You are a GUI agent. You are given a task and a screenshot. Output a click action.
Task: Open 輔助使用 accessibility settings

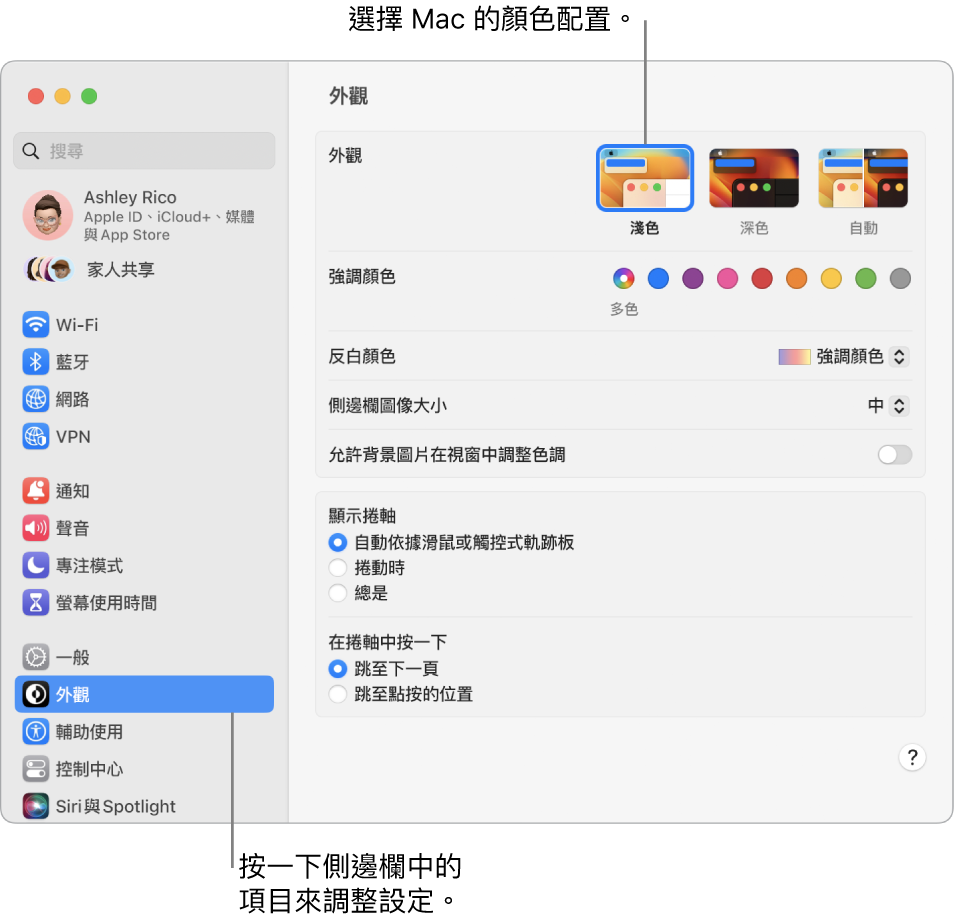click(x=80, y=731)
